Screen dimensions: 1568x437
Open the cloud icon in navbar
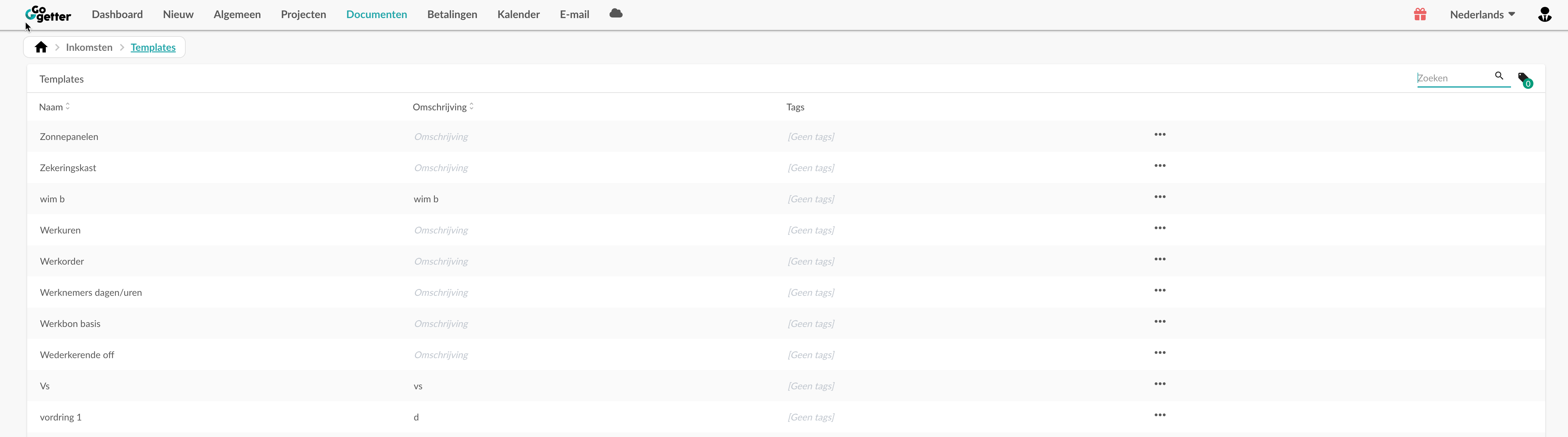[616, 13]
